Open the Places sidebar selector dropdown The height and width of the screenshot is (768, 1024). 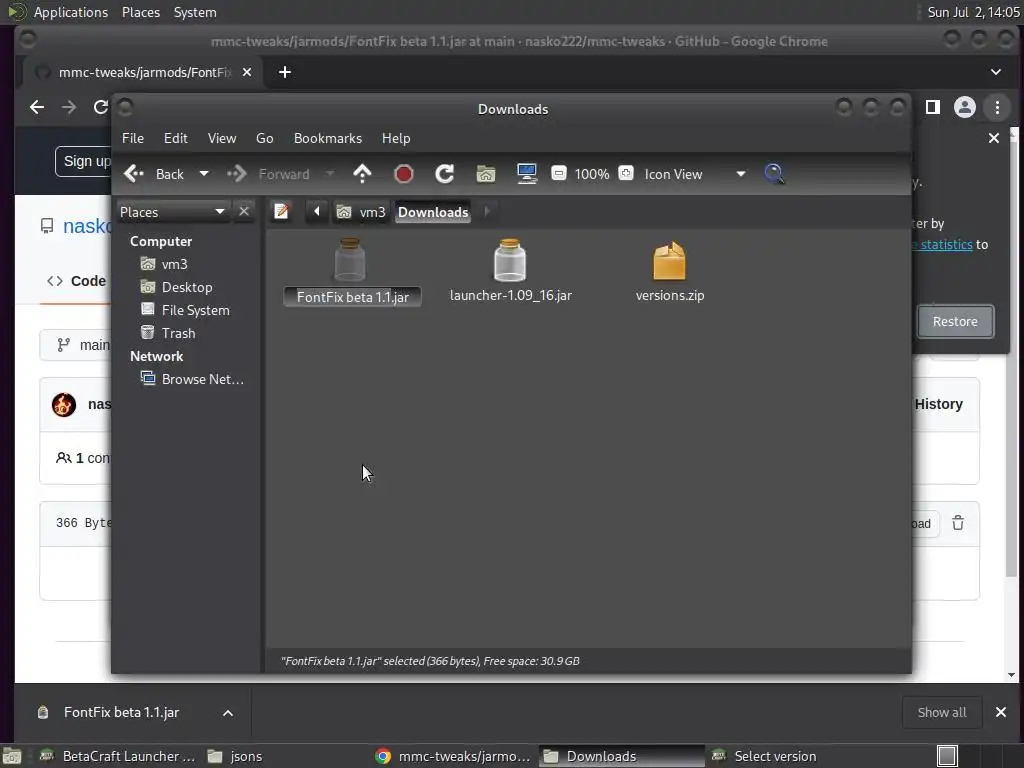tap(172, 212)
